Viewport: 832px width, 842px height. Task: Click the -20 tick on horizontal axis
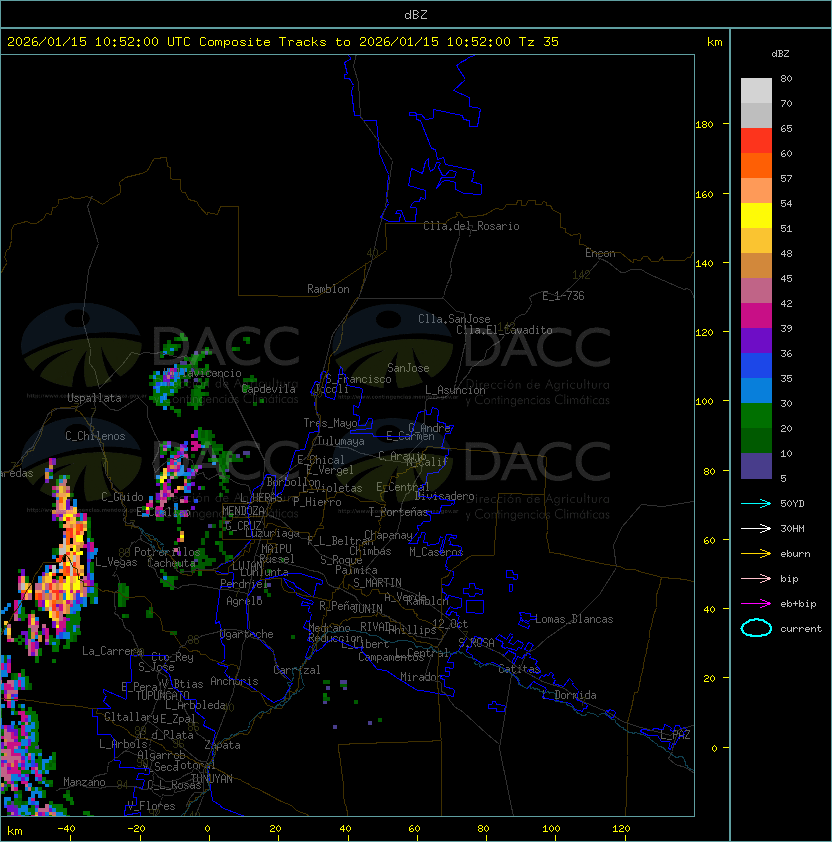[135, 829]
